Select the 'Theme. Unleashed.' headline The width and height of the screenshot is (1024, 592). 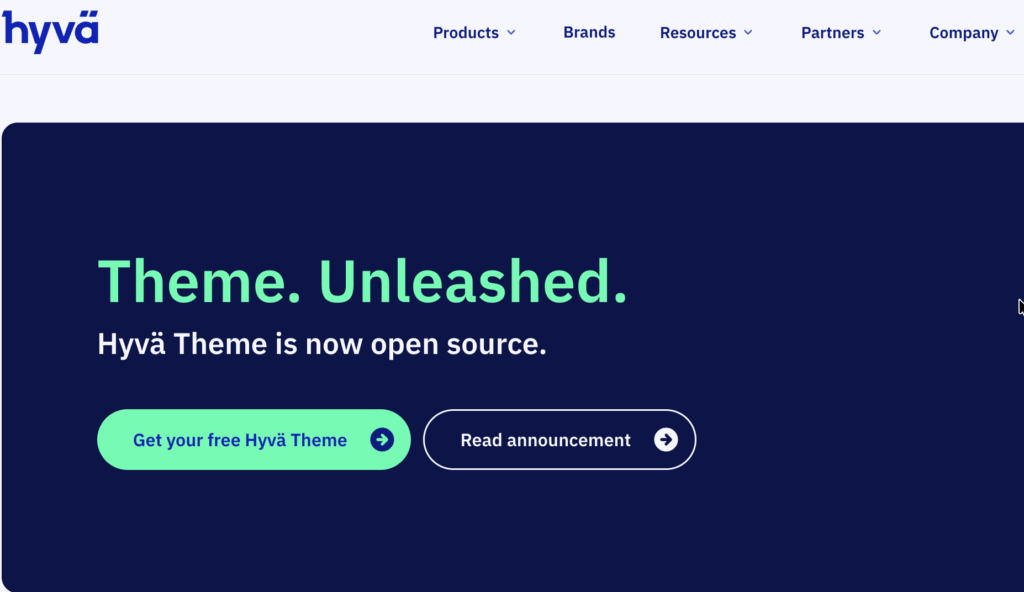click(x=362, y=282)
